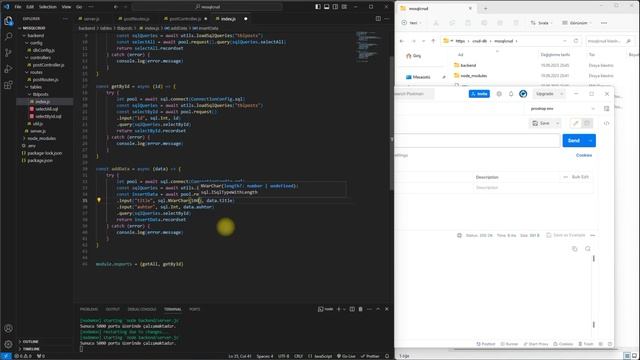Click Go Live in status bar

[x=346, y=356]
